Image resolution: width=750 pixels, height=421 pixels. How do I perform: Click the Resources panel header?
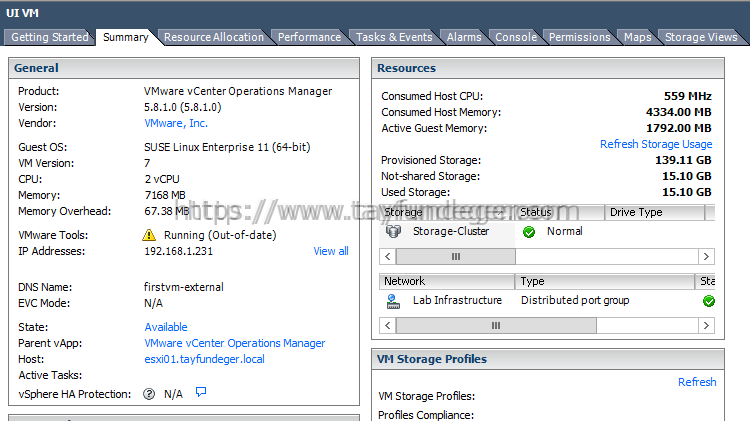coord(548,68)
